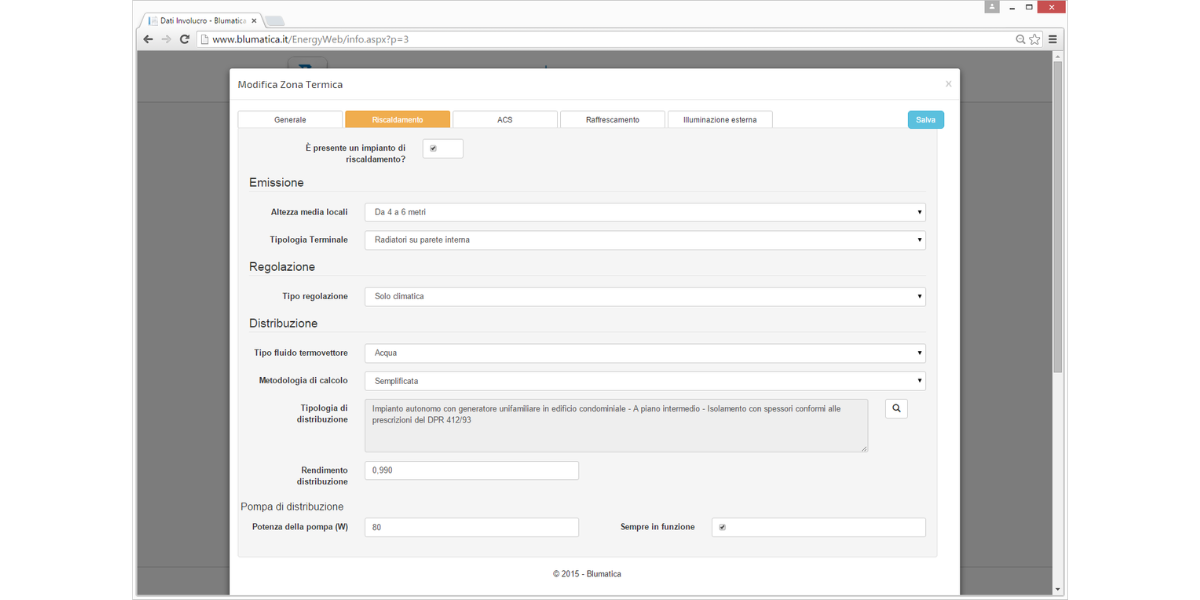The height and width of the screenshot is (600, 1200).
Task: Choose a Metodologia di calcolo option
Action: click(644, 381)
